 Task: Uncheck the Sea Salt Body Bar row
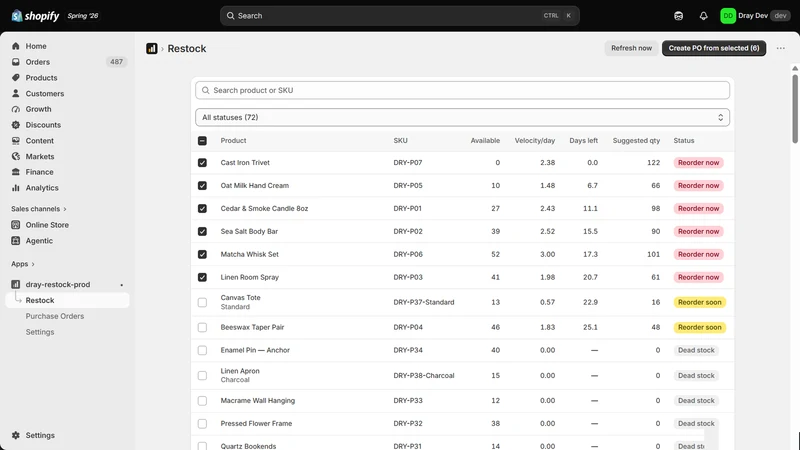203,232
